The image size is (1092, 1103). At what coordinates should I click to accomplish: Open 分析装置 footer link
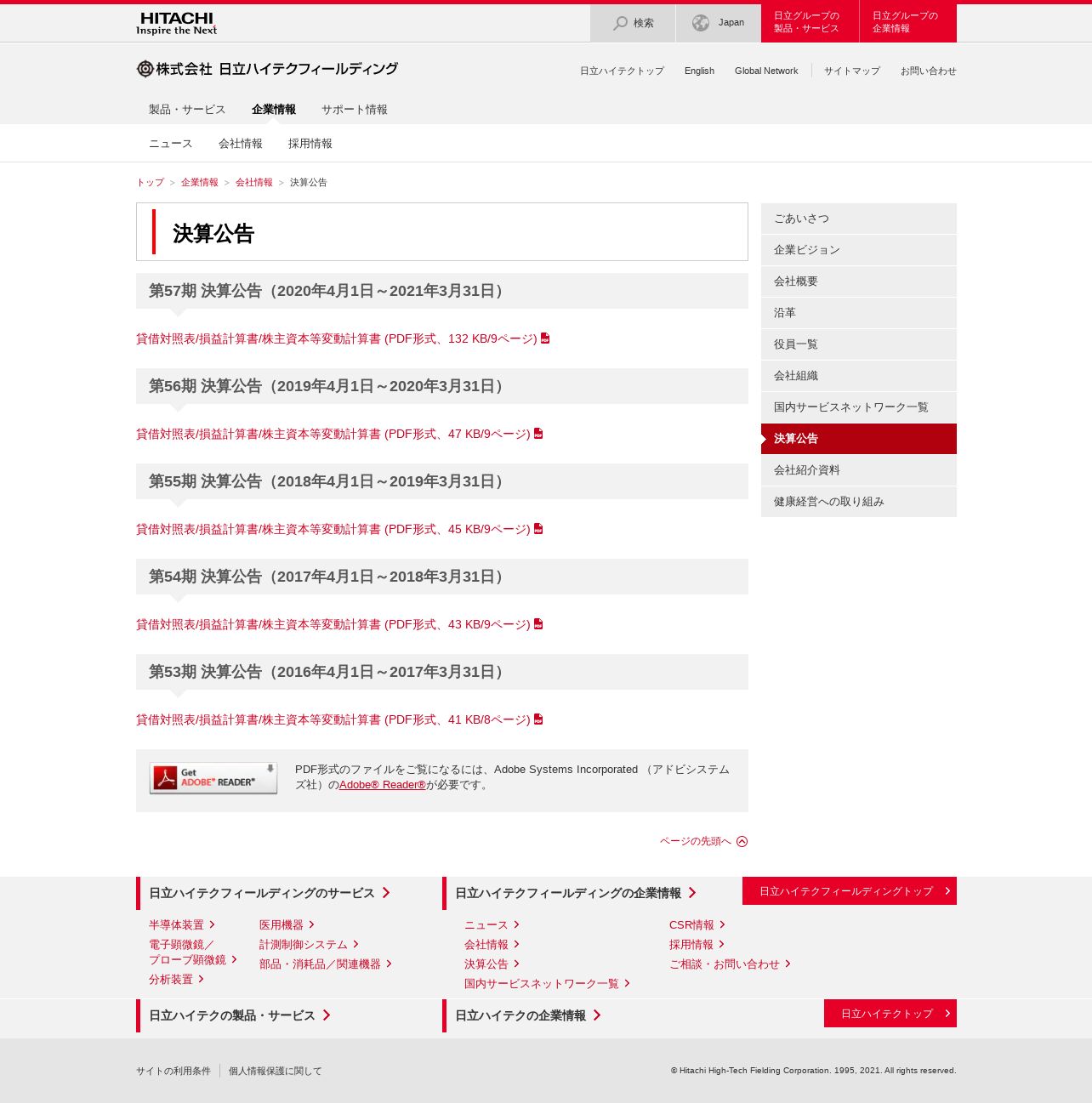[176, 979]
